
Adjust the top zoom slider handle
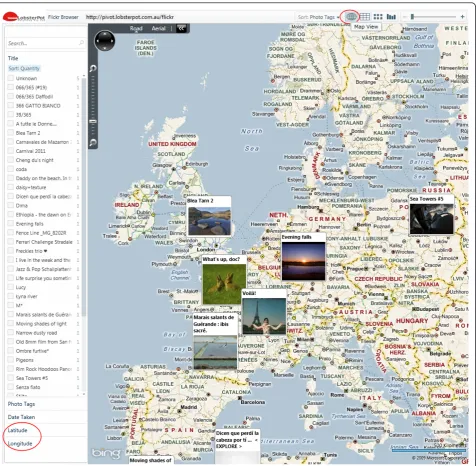(x=412, y=17)
